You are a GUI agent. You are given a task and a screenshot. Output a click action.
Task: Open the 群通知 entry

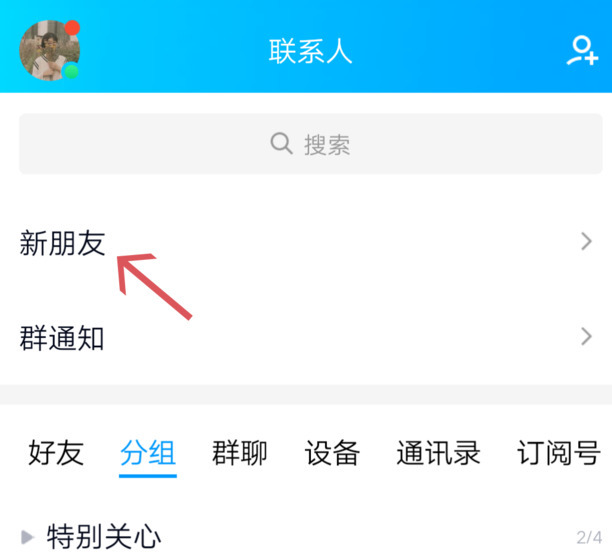tap(306, 337)
